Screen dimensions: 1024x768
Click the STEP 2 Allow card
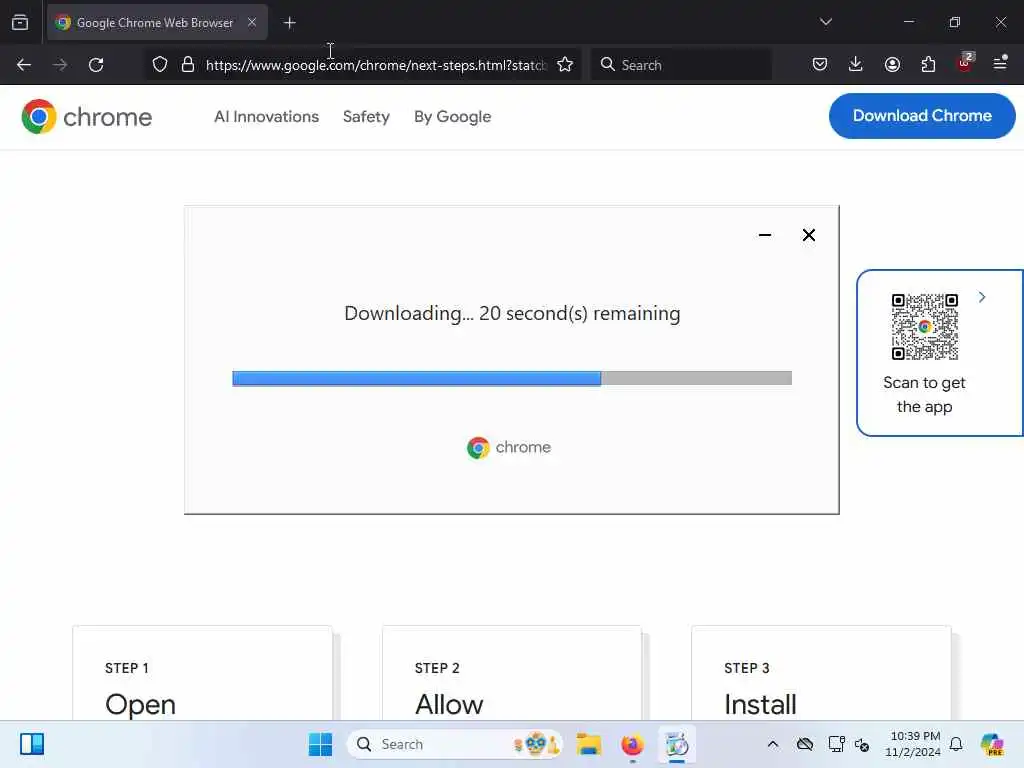click(512, 673)
